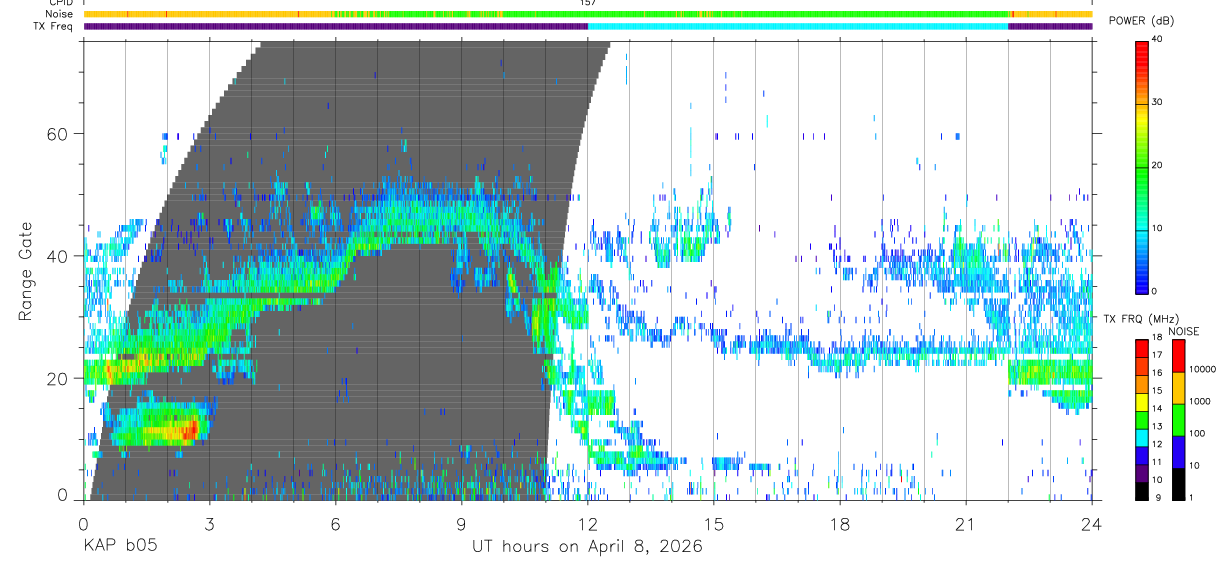This screenshot has width=1228, height=567.
Task: Click the 'KAP b05' radar label
Action: [x=119, y=547]
